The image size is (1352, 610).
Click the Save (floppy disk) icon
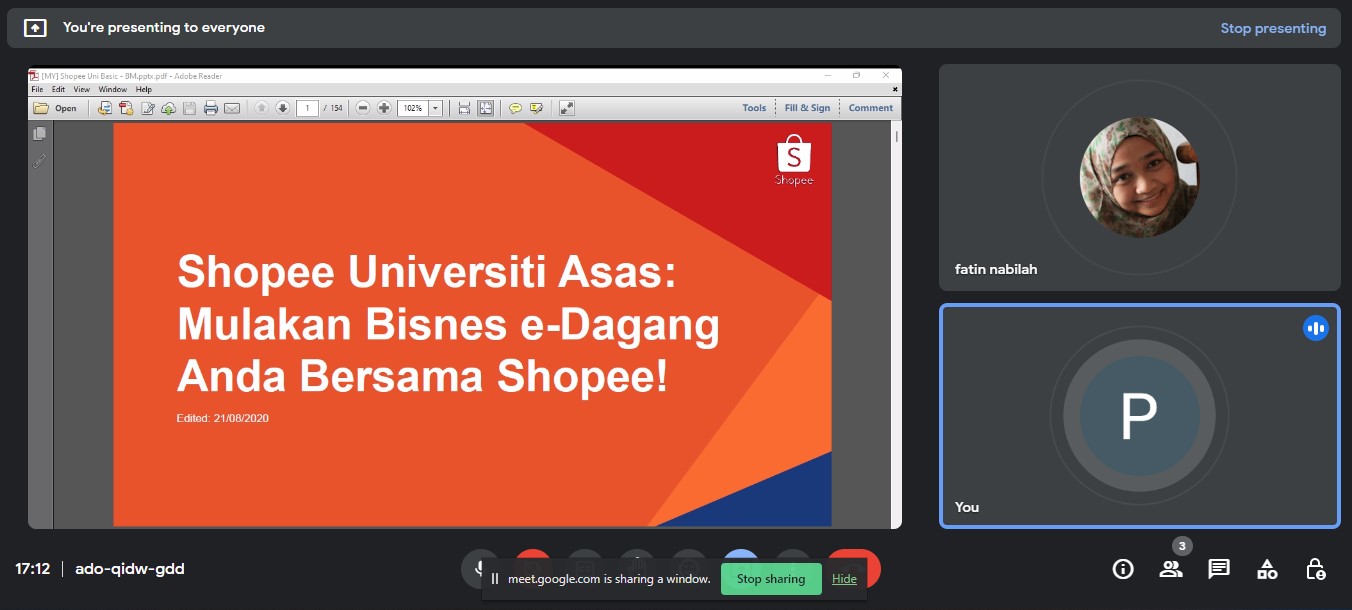pos(189,108)
